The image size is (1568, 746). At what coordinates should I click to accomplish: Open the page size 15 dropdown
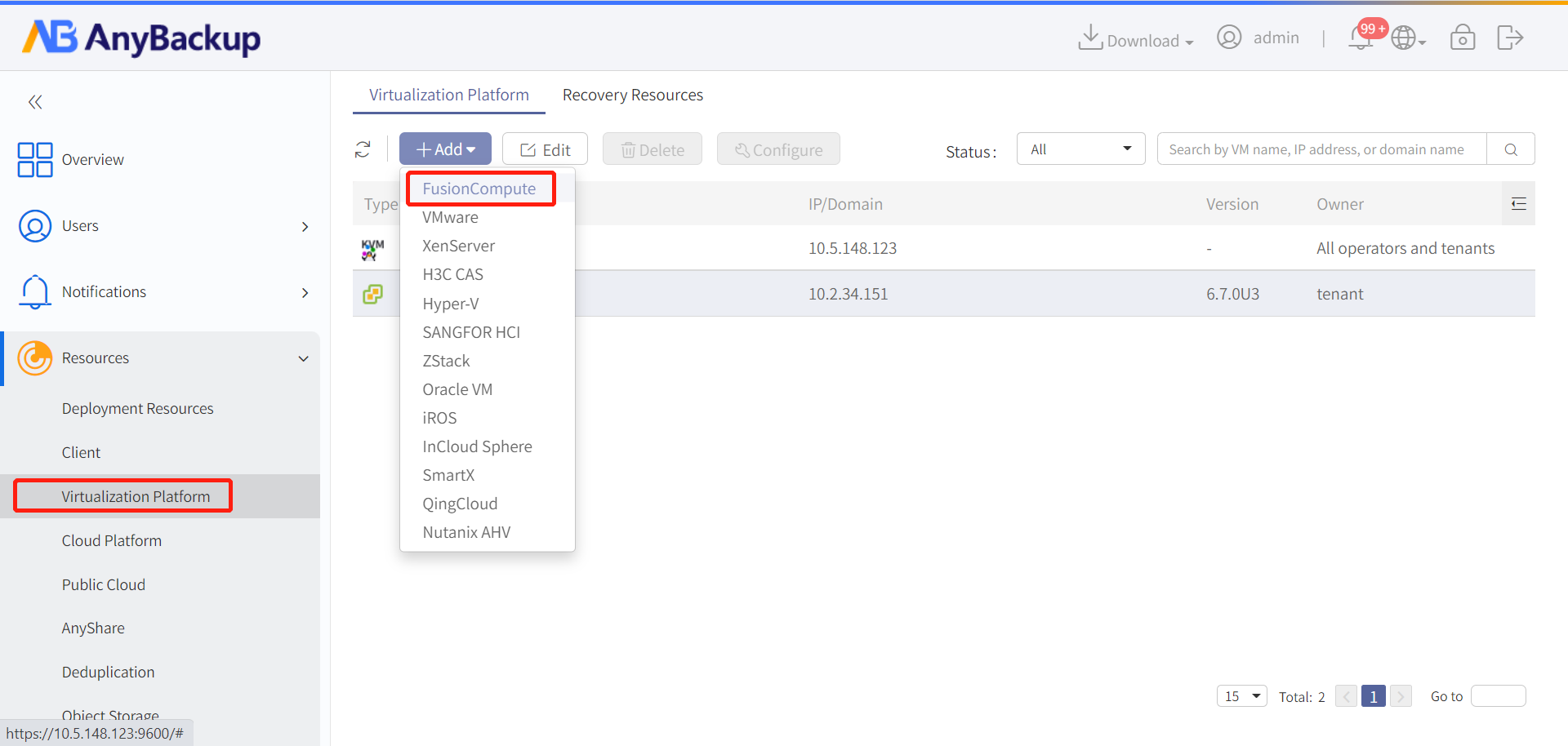(1242, 696)
